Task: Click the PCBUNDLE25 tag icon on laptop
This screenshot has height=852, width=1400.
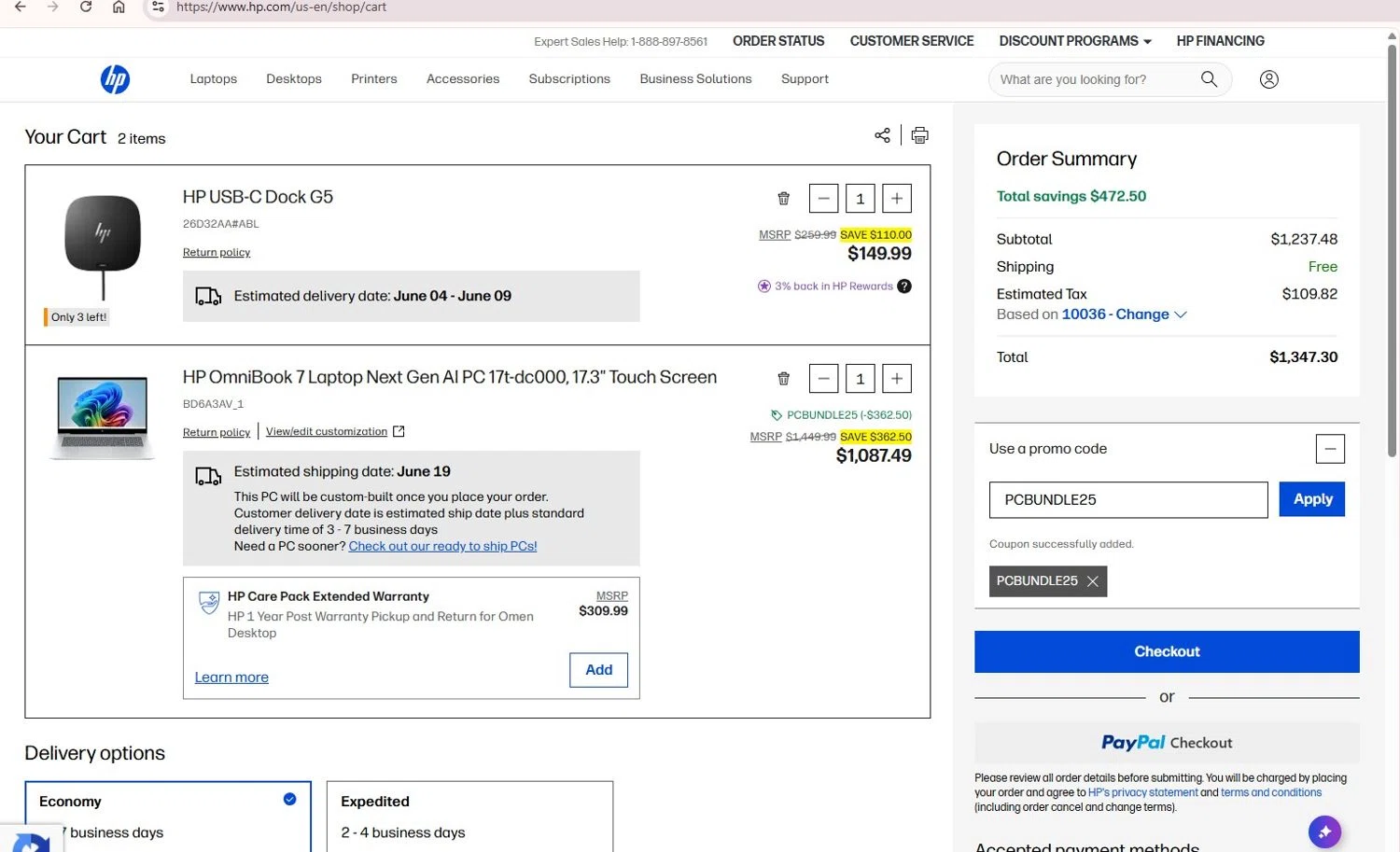Action: point(776,415)
